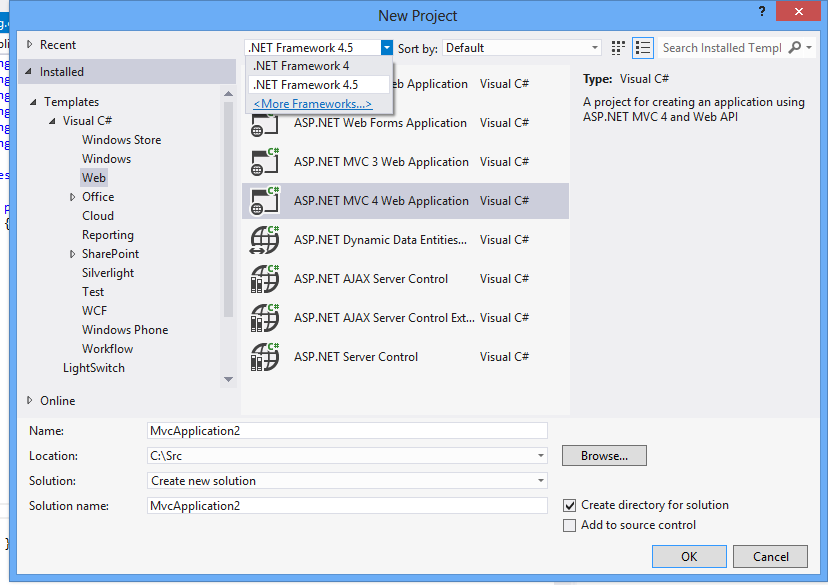Click the More Frameworks link
The image size is (828, 585).
click(311, 103)
